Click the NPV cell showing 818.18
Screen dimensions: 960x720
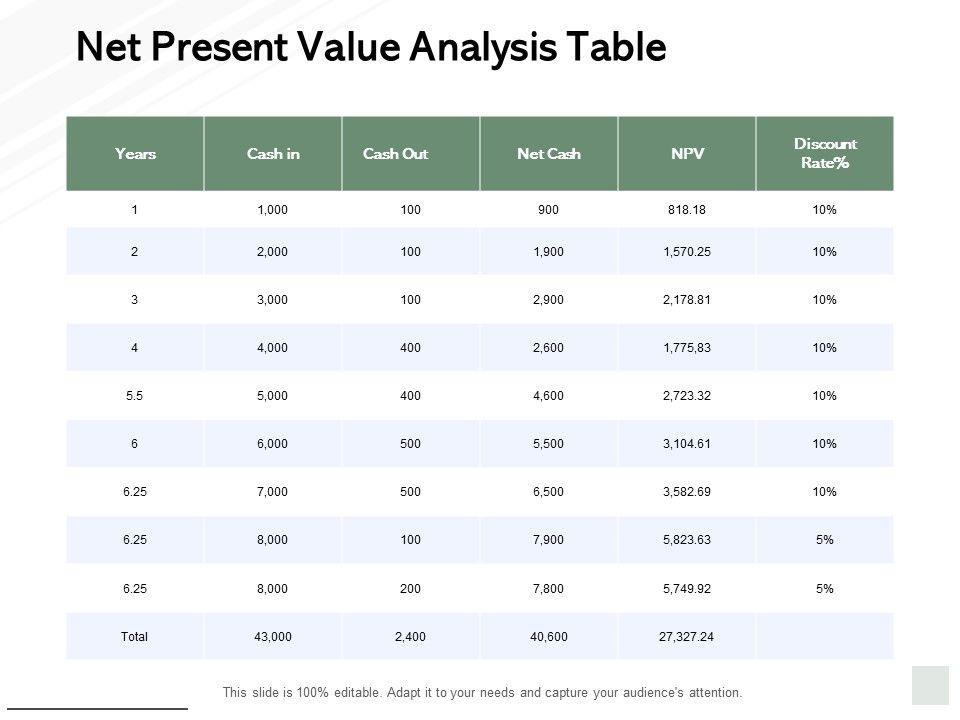[687, 211]
